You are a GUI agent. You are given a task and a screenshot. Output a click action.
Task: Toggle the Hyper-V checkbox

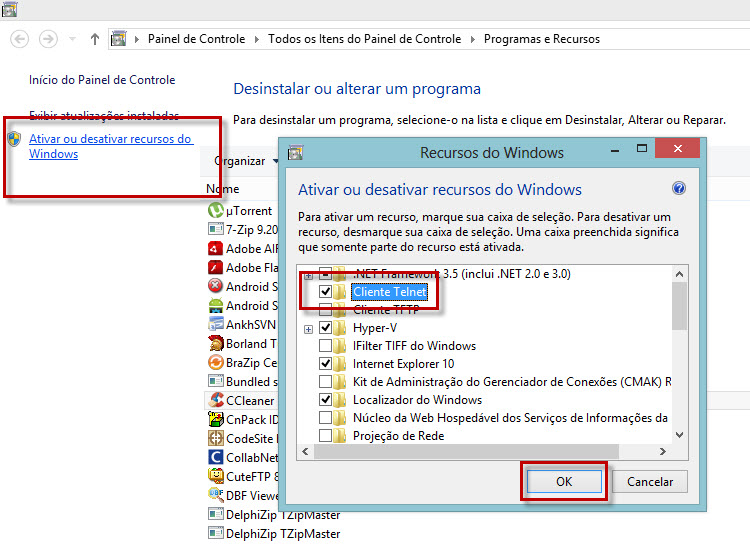click(326, 328)
